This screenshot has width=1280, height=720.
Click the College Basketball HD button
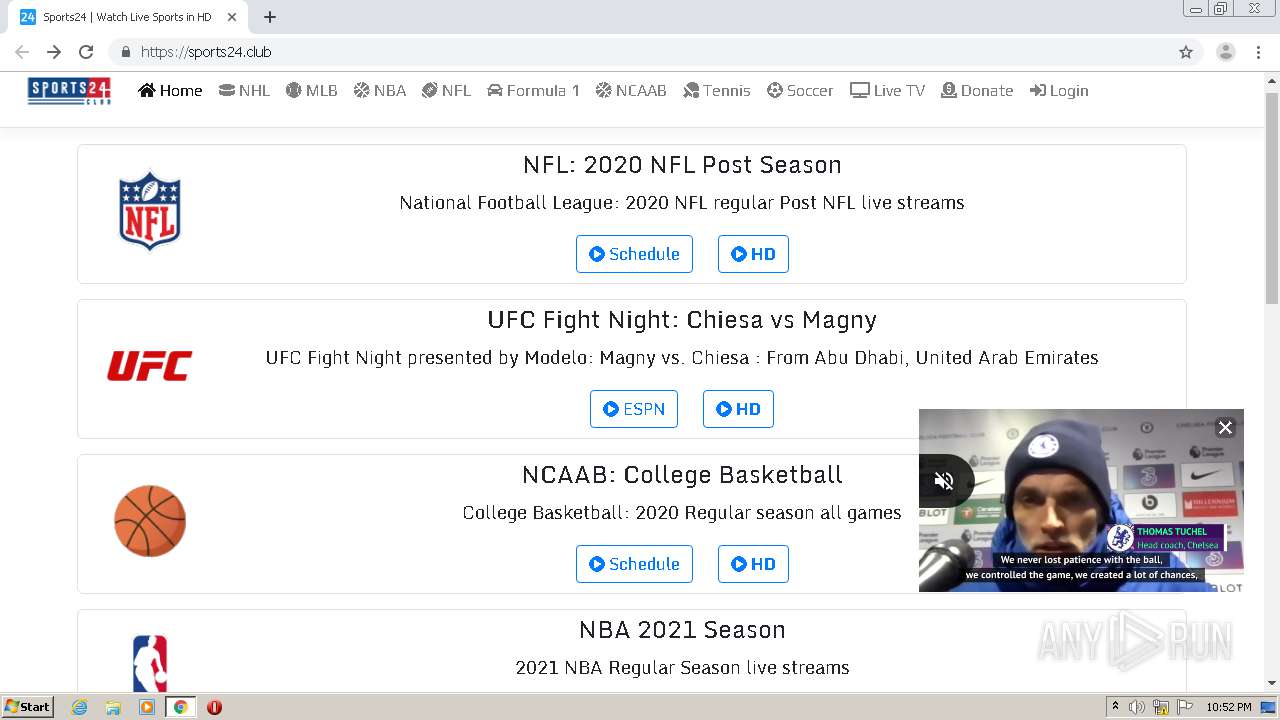pyautogui.click(x=753, y=564)
